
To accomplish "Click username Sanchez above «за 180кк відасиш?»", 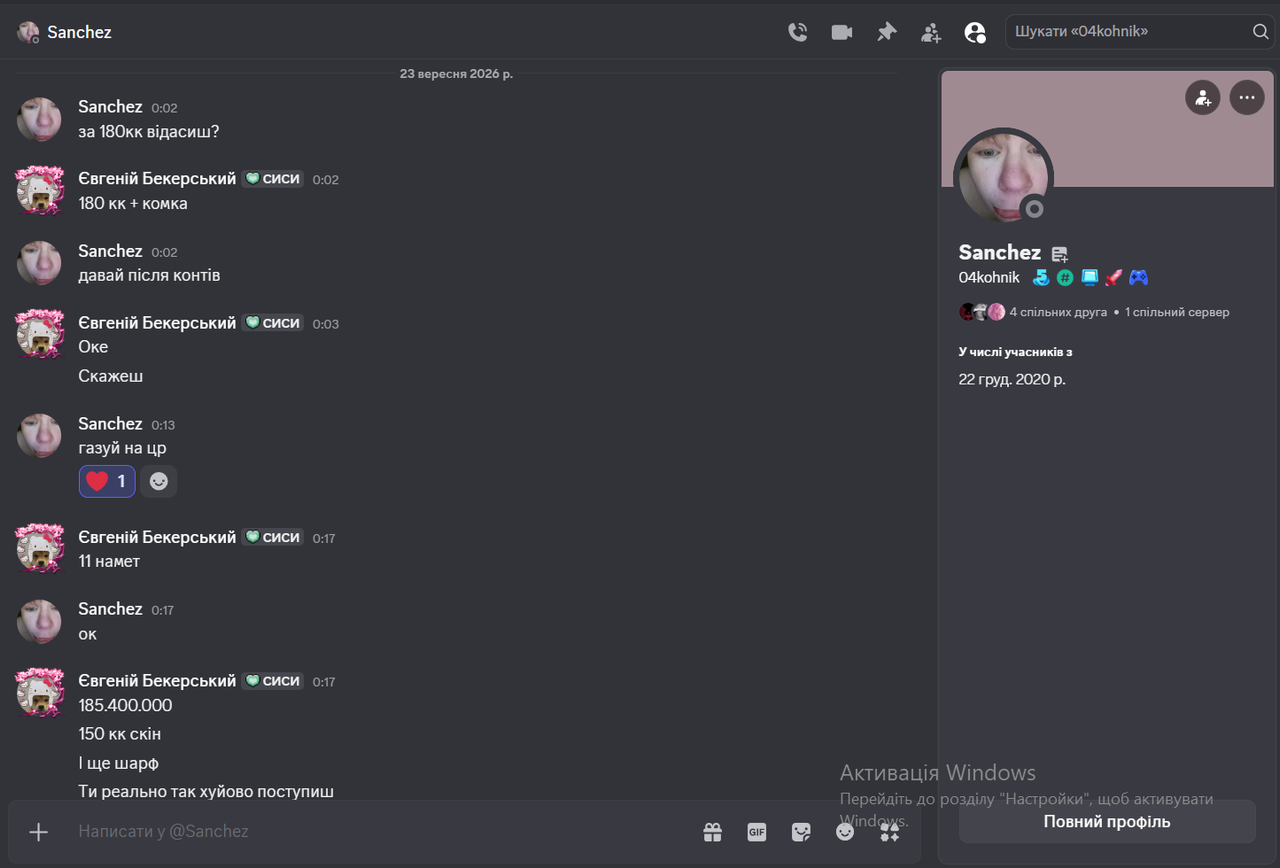I will pyautogui.click(x=110, y=107).
